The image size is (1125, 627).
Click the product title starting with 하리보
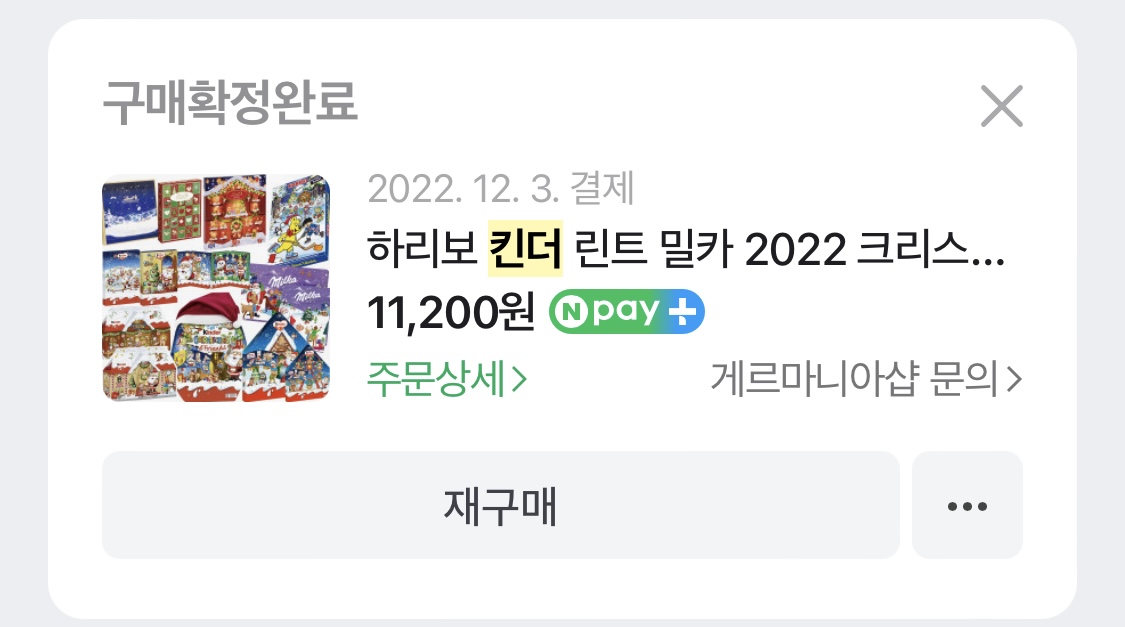click(686, 249)
